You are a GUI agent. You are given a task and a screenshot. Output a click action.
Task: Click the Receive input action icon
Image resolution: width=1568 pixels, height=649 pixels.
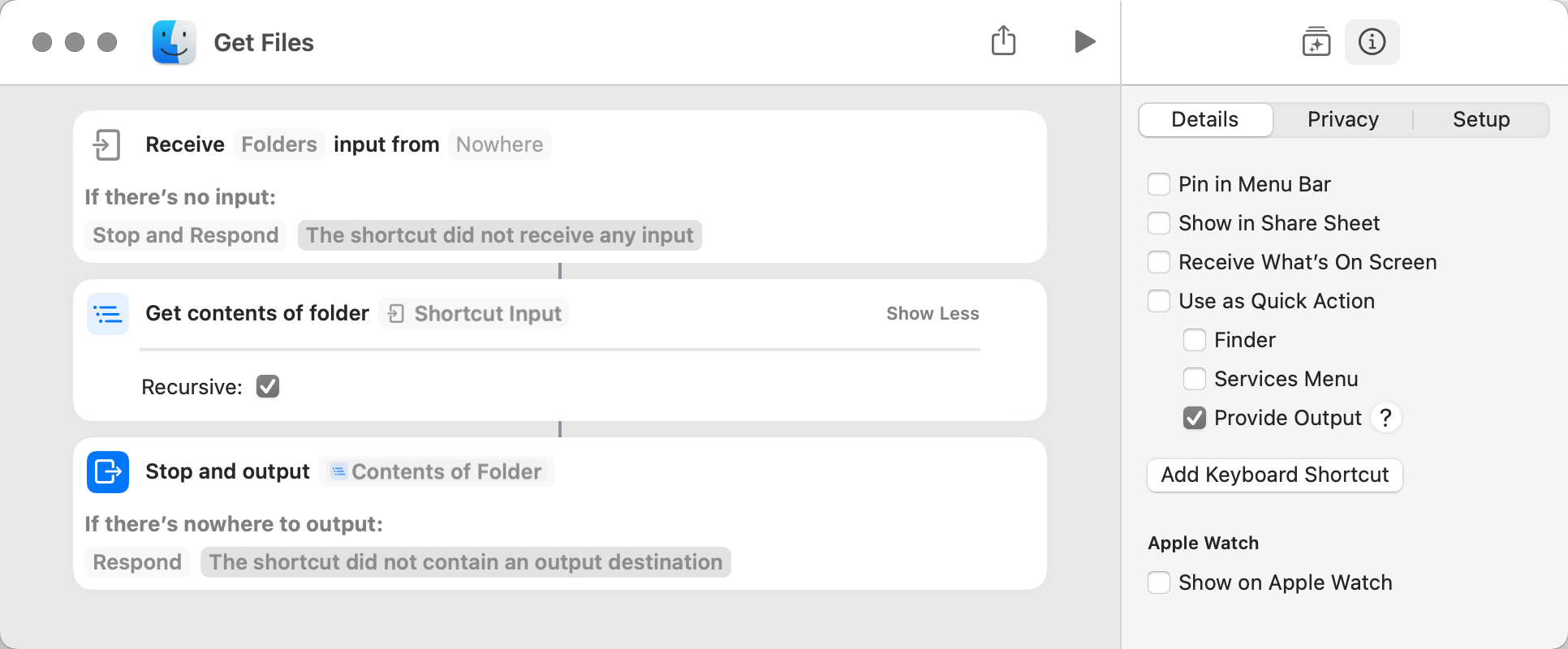(x=107, y=144)
